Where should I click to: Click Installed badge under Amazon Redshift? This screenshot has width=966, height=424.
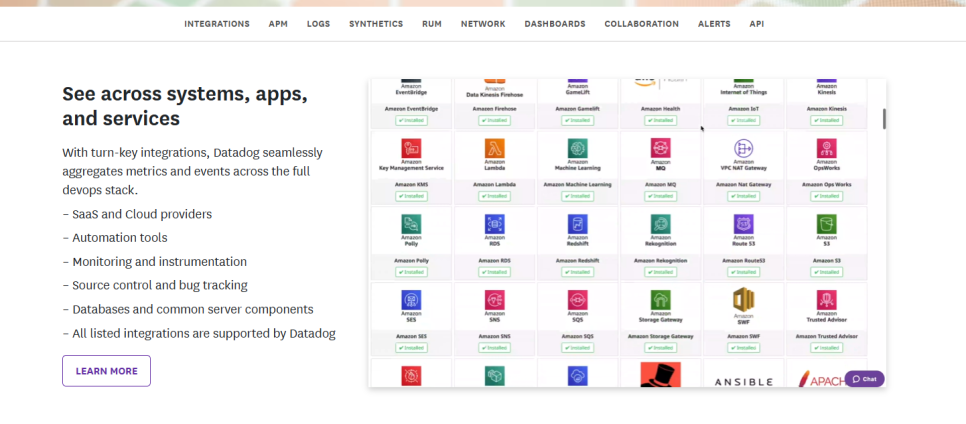[577, 272]
